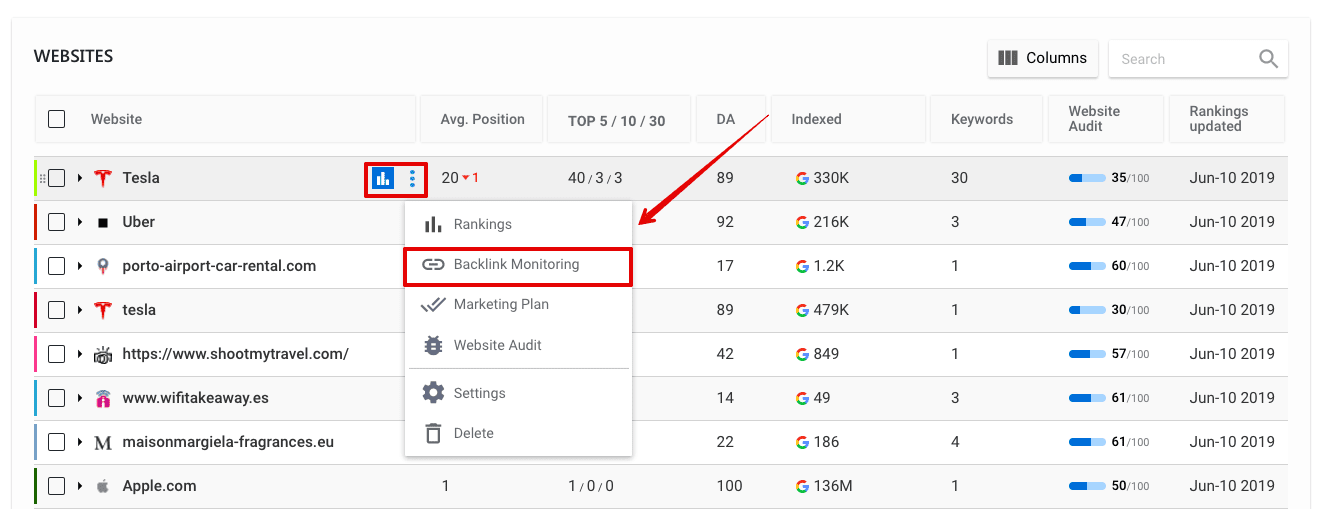
Task: Click the Google icon beside 216K
Action: click(802, 222)
